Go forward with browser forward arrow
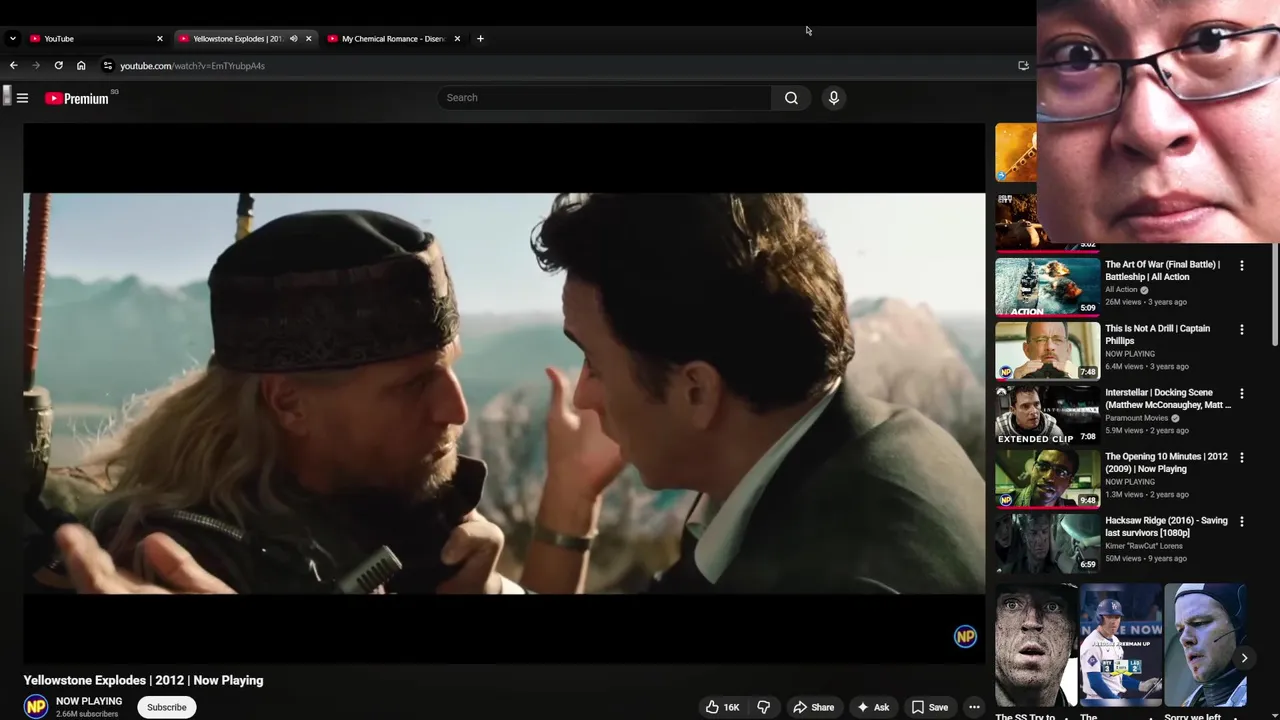This screenshot has width=1280, height=720. point(36,65)
